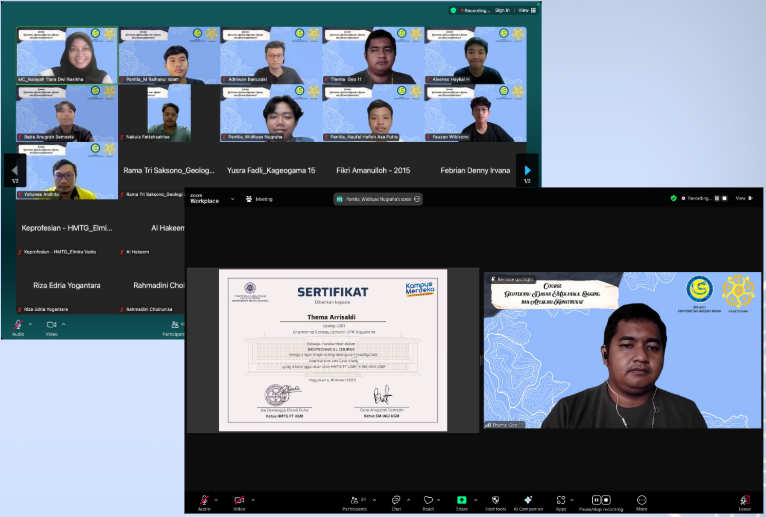
Task: Select Yohanes Ardhito video tile
Action: tap(67, 171)
